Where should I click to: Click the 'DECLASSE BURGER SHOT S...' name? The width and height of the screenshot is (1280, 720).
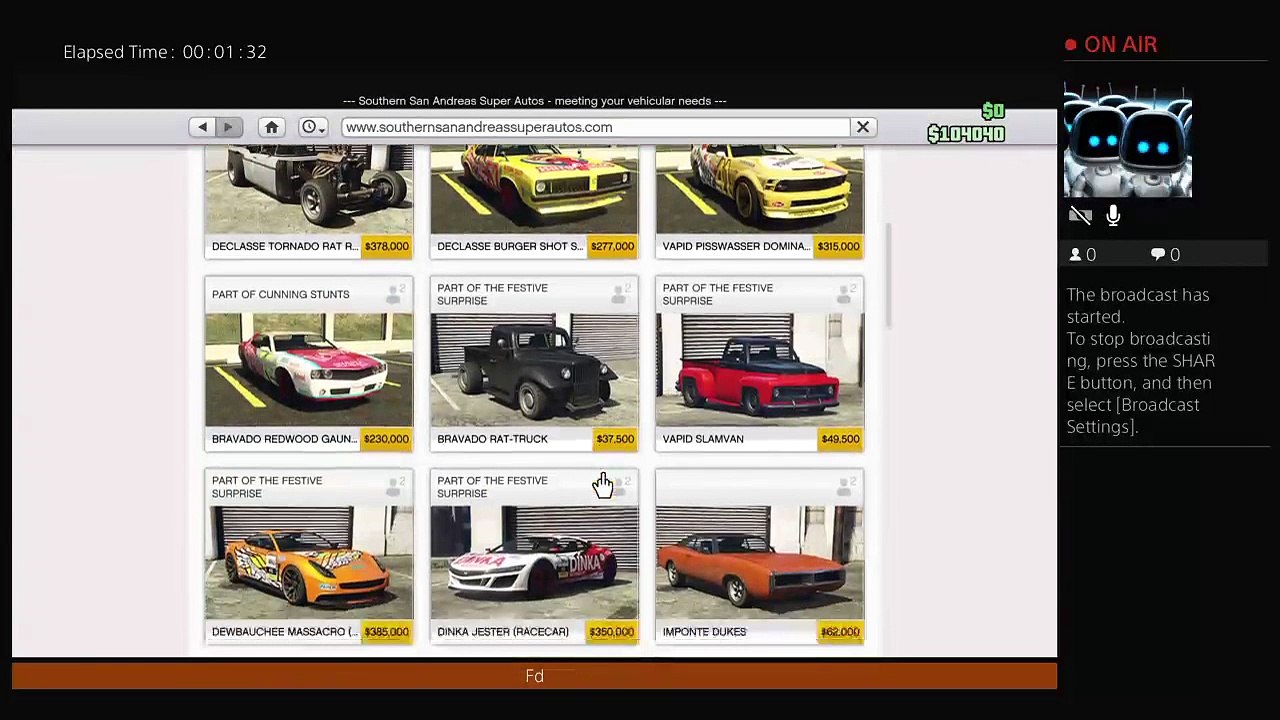coord(509,246)
